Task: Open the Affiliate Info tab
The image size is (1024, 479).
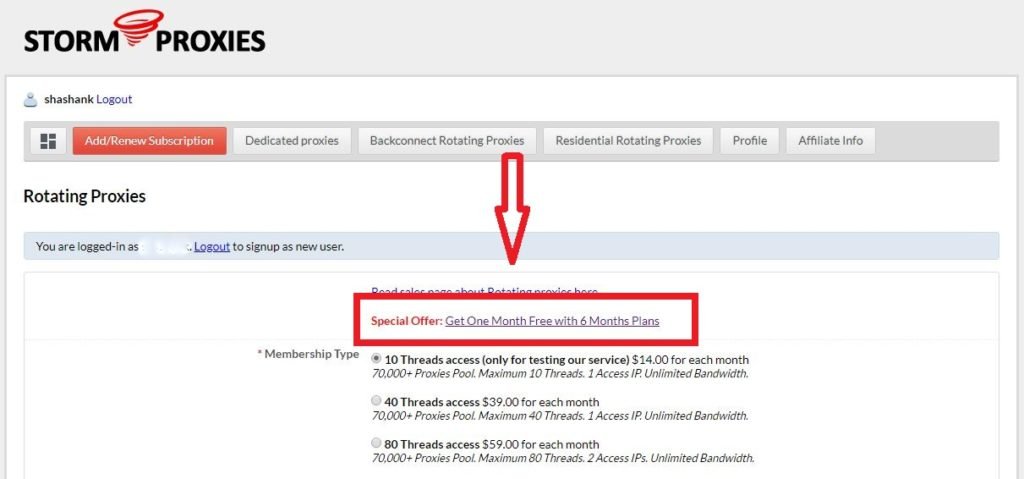Action: (831, 140)
